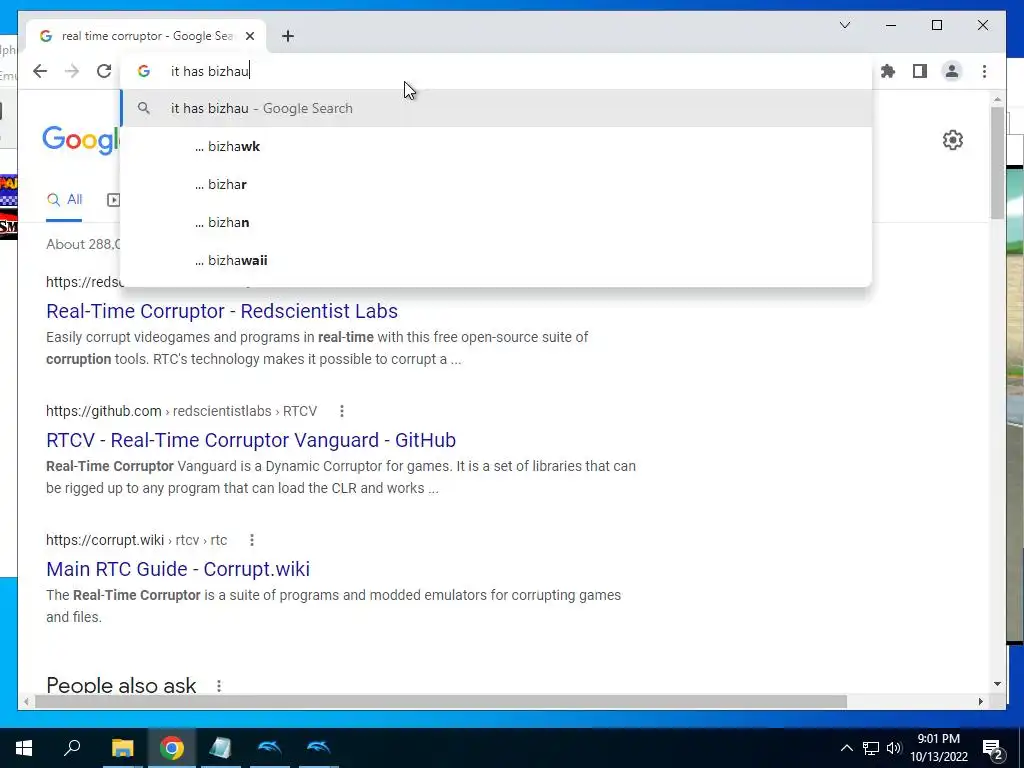Select the All search results tab
1024x768 pixels.
click(x=64, y=200)
